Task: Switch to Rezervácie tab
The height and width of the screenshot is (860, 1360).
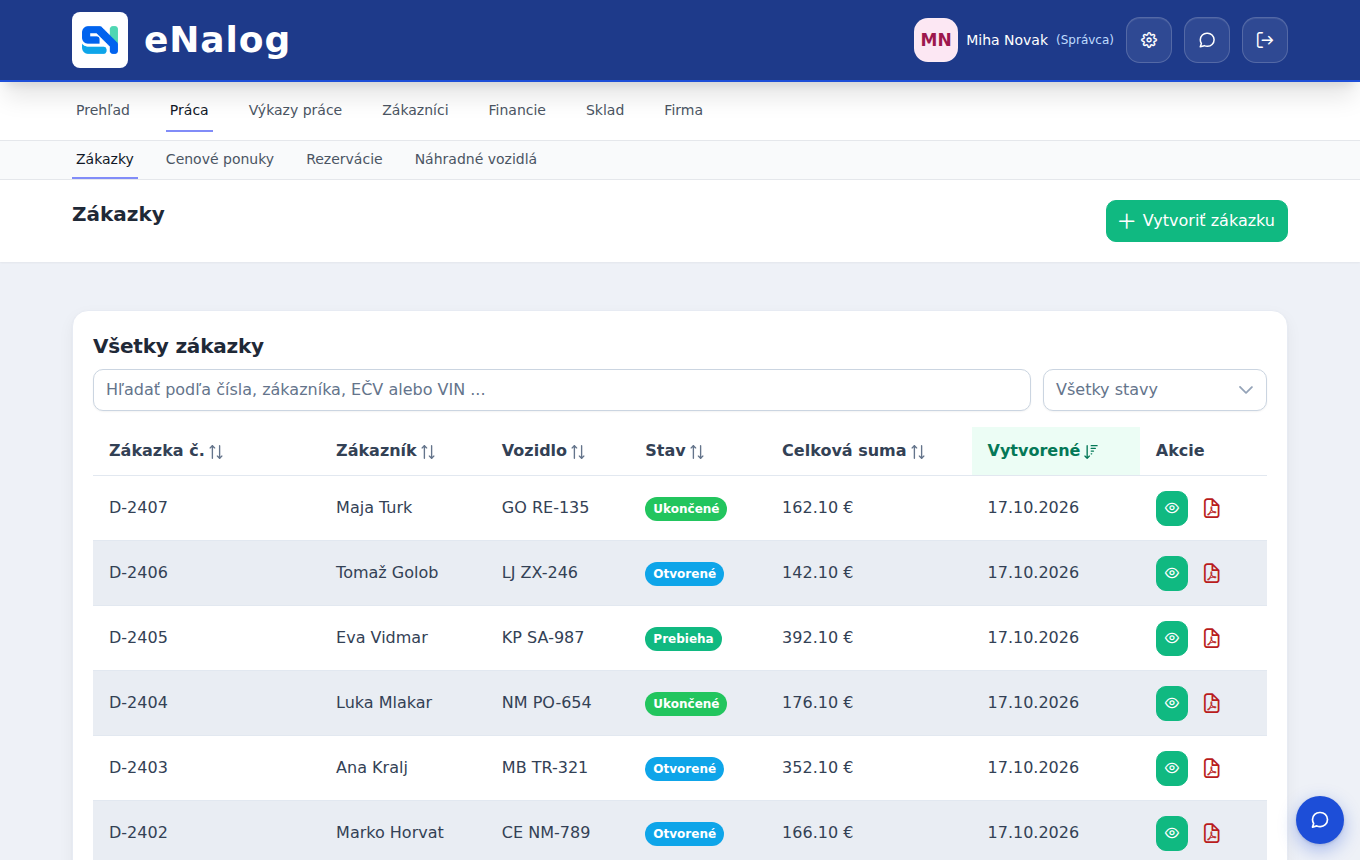Action: click(x=344, y=159)
